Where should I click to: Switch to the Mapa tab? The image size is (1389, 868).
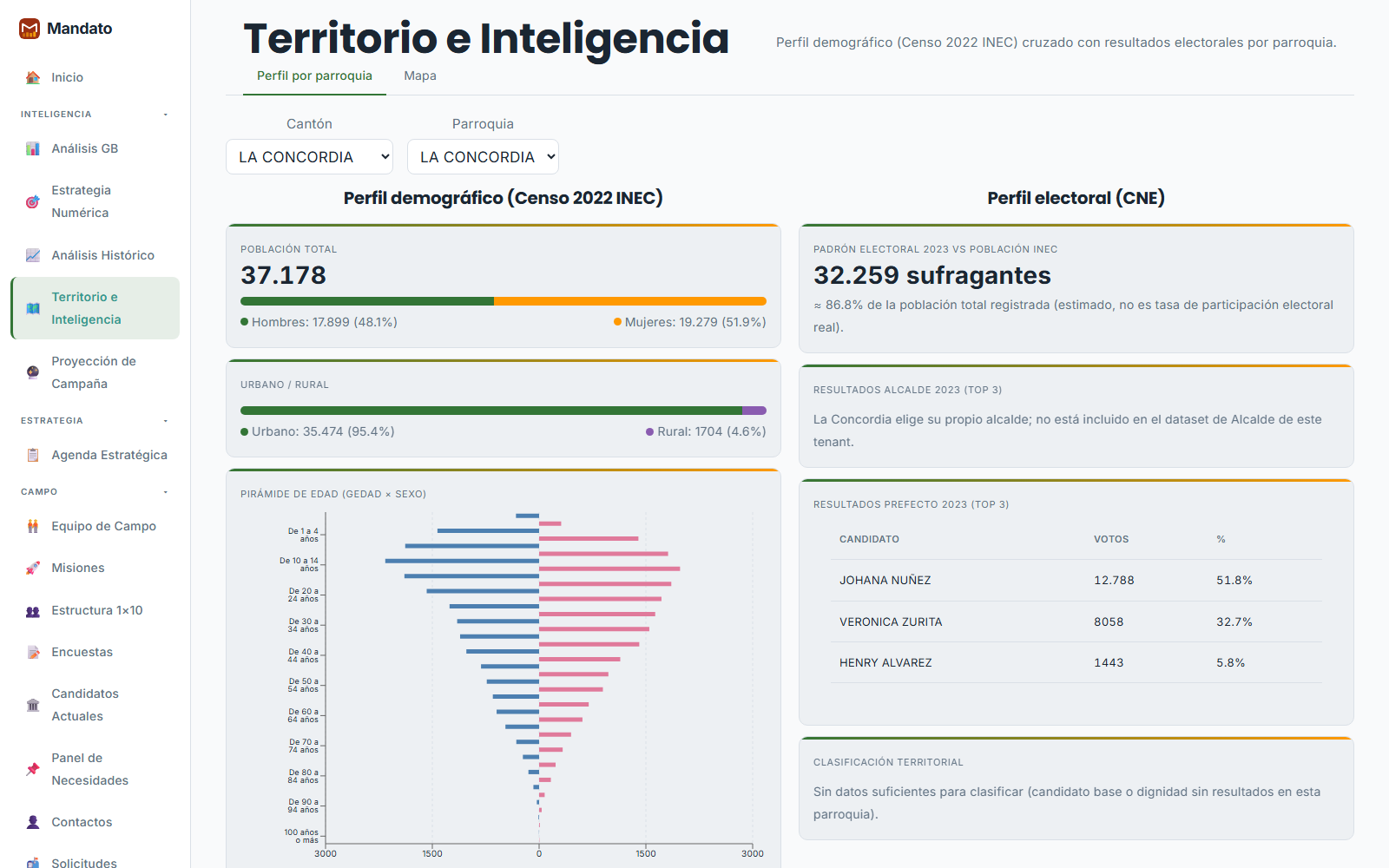point(420,76)
